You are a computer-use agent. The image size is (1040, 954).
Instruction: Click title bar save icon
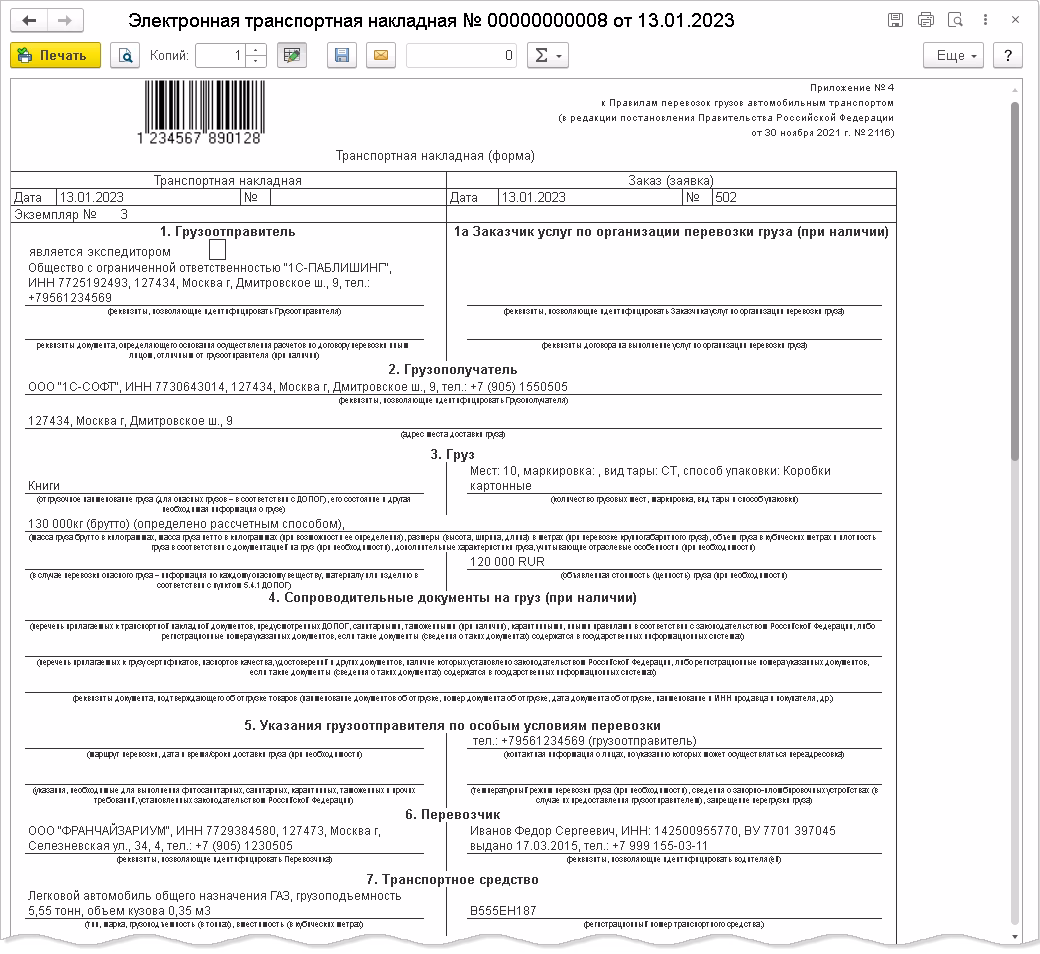tap(895, 20)
